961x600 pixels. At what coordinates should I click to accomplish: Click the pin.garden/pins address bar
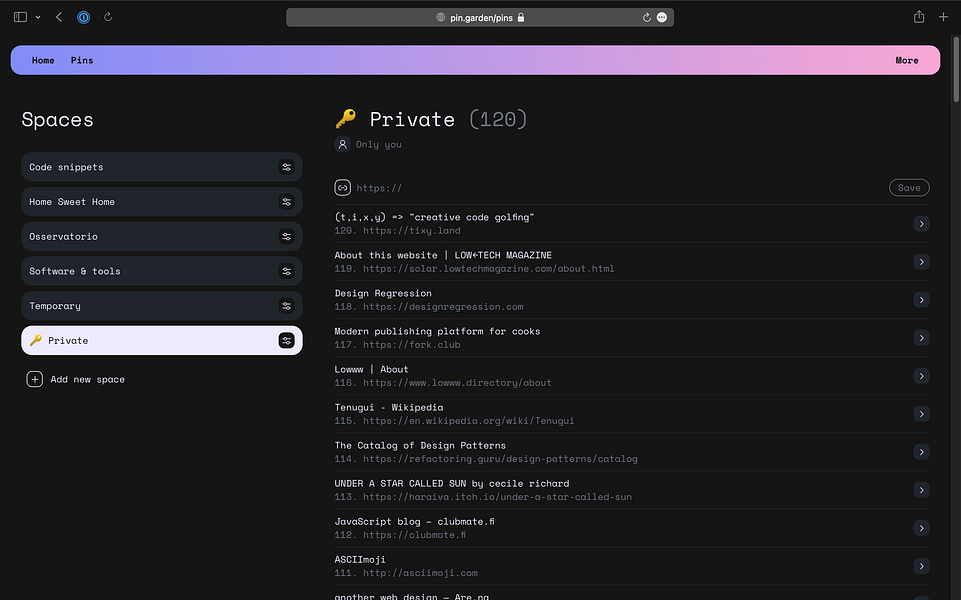pos(480,18)
